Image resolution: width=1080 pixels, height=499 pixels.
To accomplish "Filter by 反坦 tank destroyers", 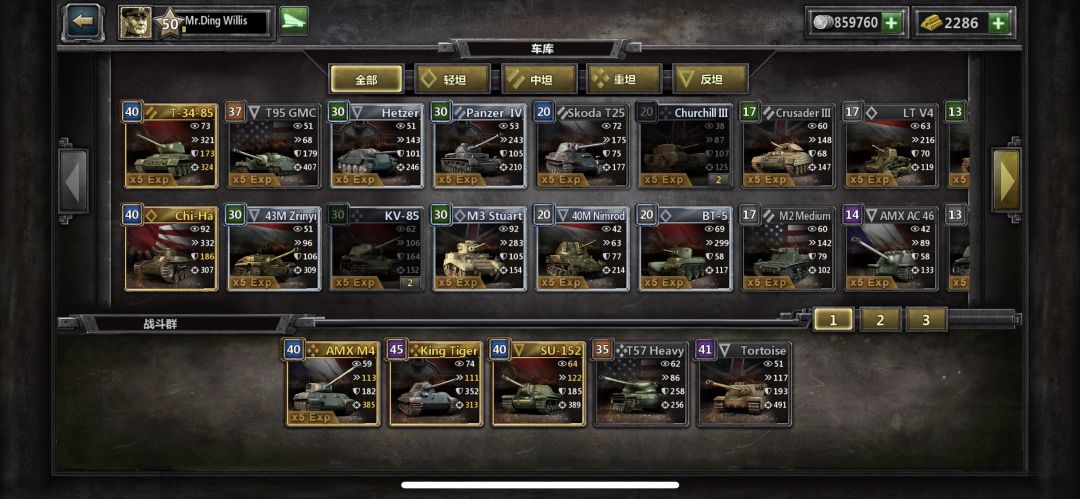I will pyautogui.click(x=711, y=79).
